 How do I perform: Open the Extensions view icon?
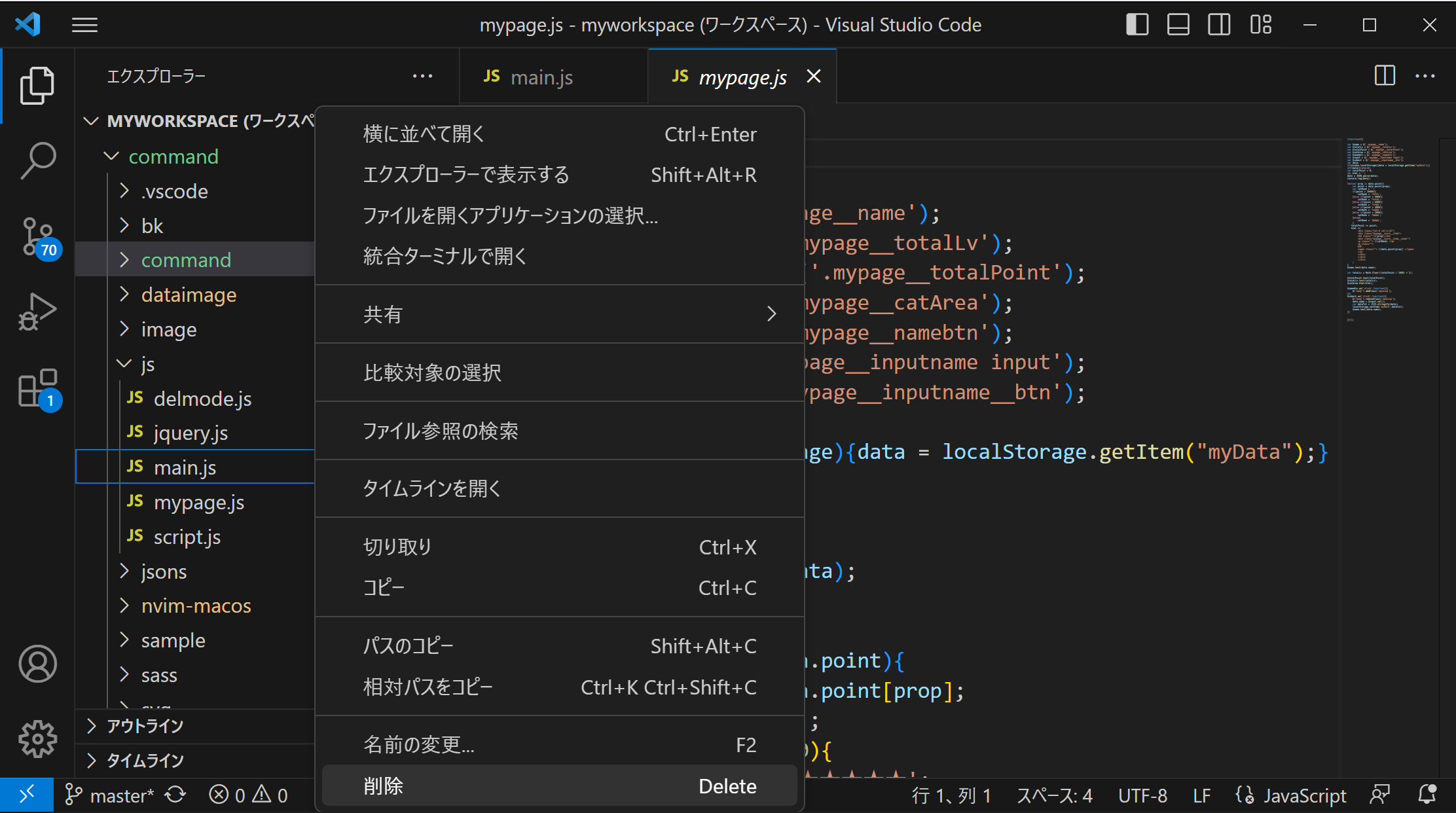click(x=39, y=389)
